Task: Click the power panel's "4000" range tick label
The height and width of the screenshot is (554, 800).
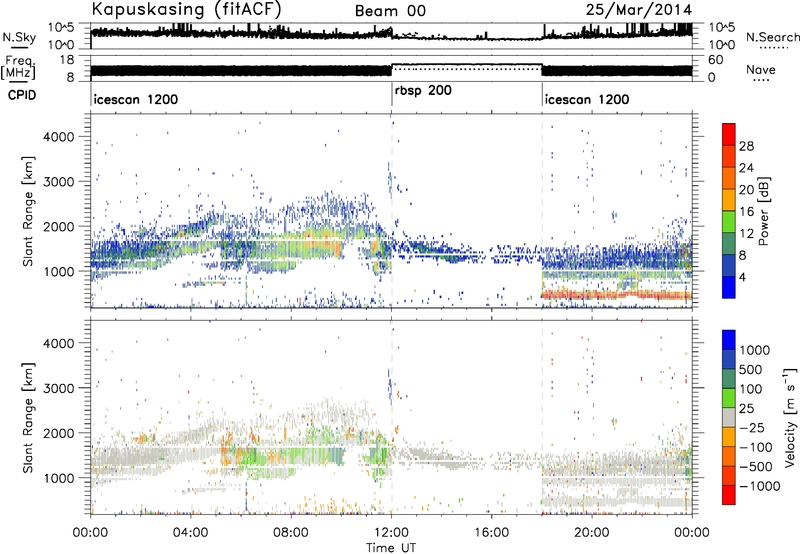Action: [x=58, y=137]
